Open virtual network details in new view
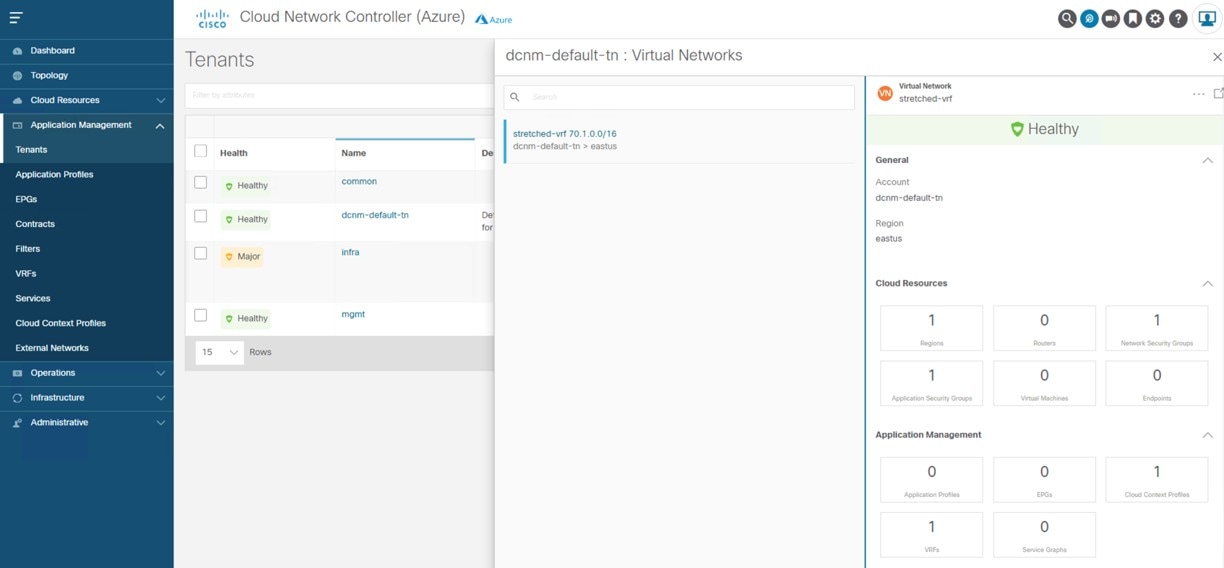This screenshot has width=1224, height=568. tap(1218, 93)
